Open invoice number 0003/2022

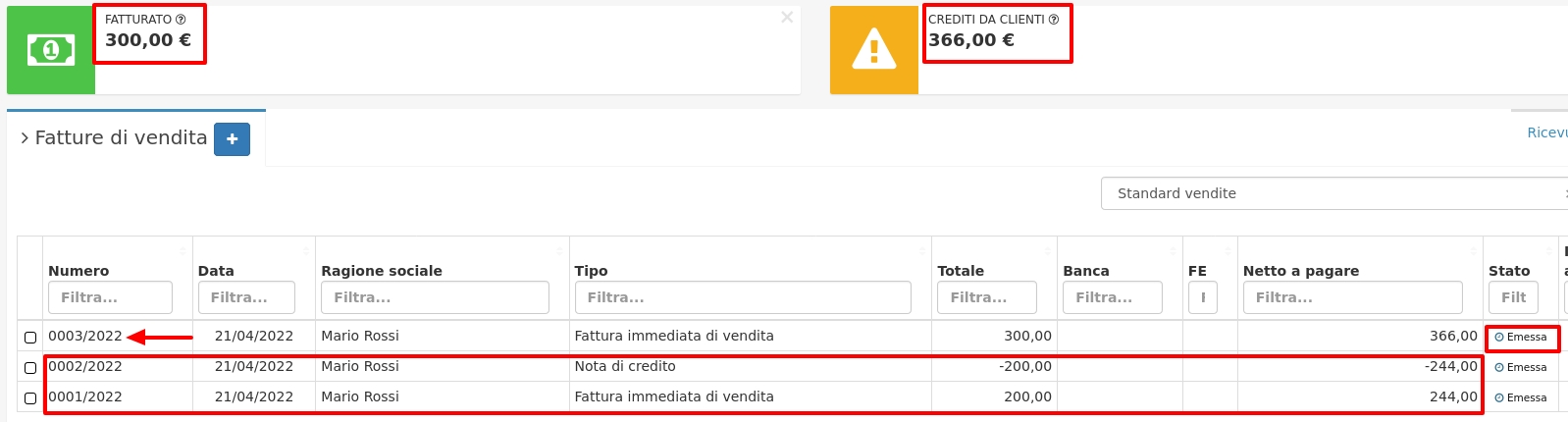tap(85, 337)
